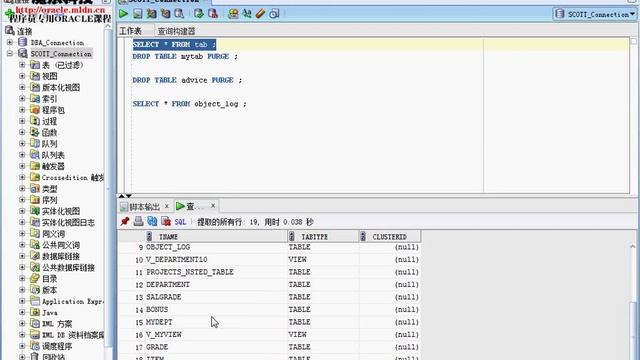
Task: Run the statement with green play icon
Action: (123, 13)
